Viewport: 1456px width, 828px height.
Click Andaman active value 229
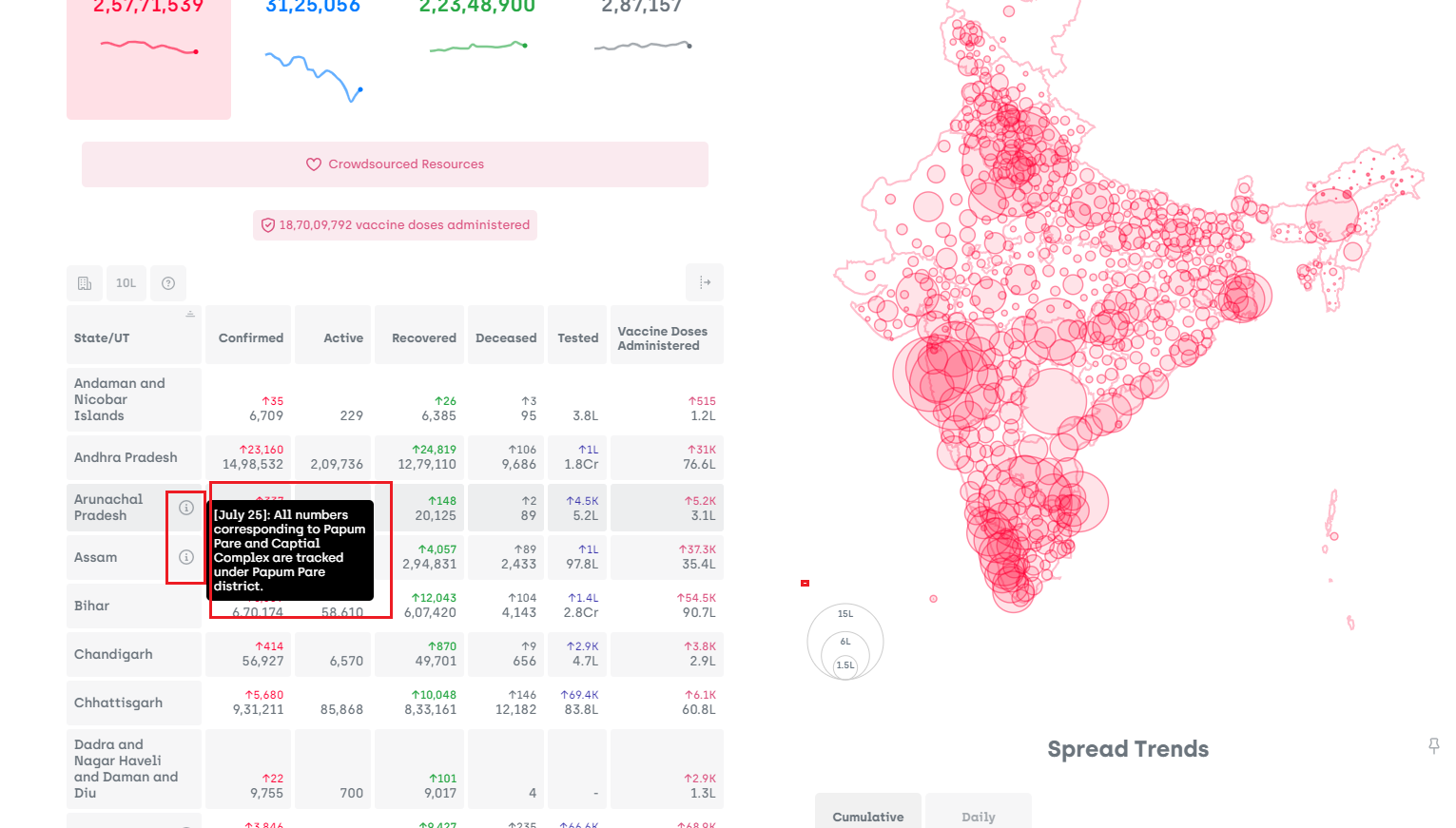(352, 416)
